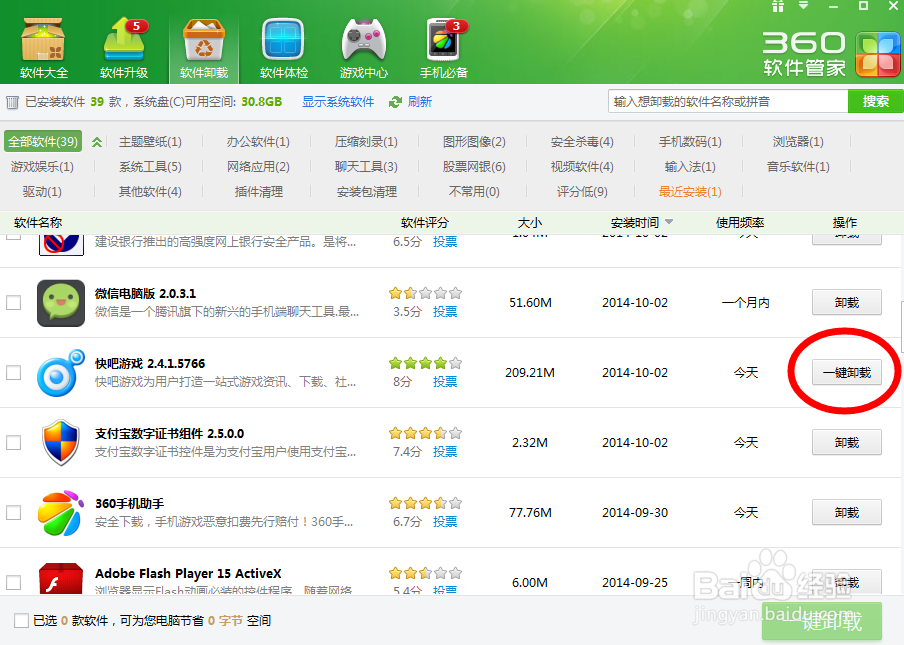Click the 软件评分 column header
This screenshot has width=904, height=645.
[424, 222]
